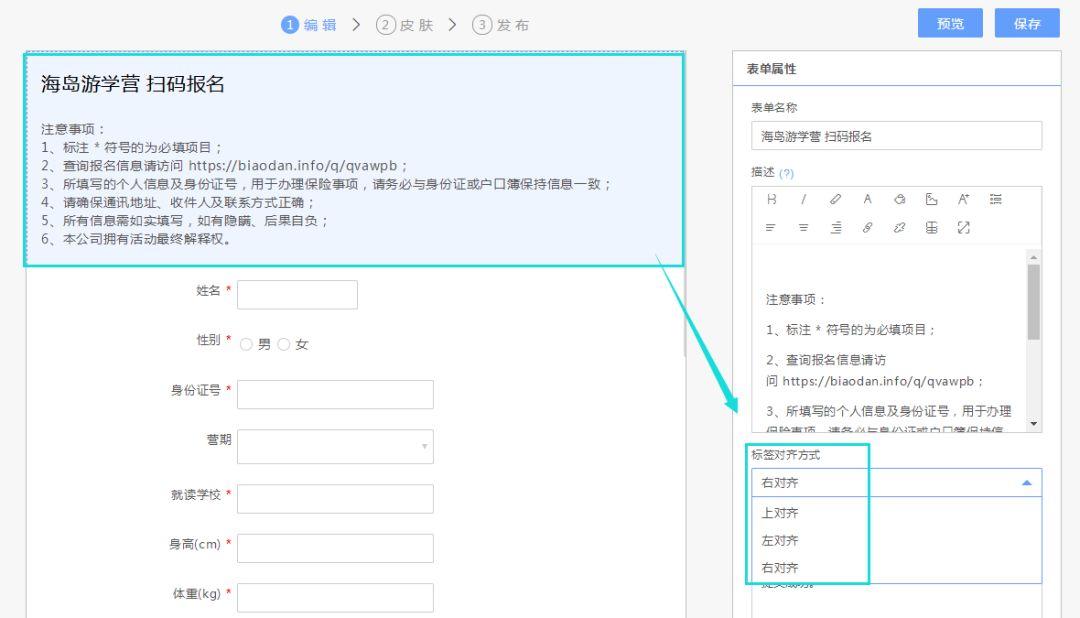Viewport: 1080px width, 618px height.
Task: Expand the description editor to fullscreen
Action: click(963, 227)
